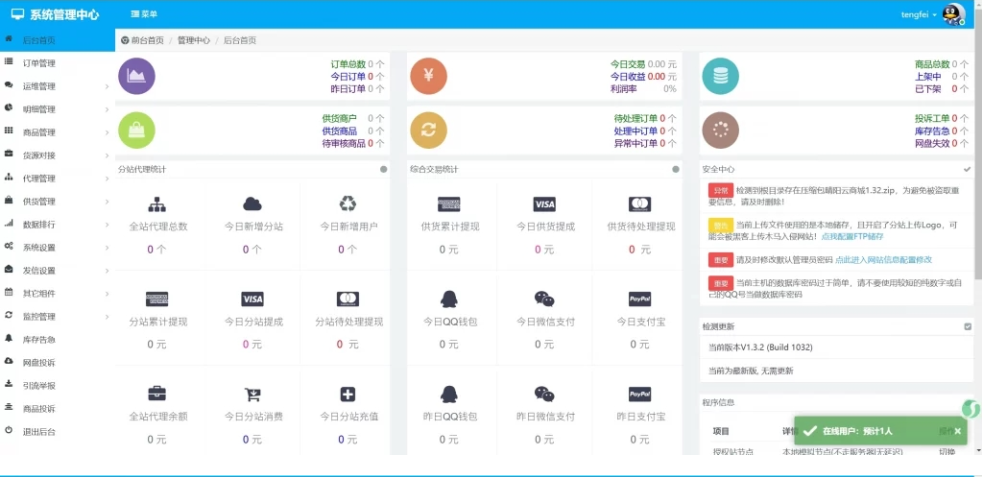
Task: Go to 管理中心 in the breadcrumb
Action: 194,41
